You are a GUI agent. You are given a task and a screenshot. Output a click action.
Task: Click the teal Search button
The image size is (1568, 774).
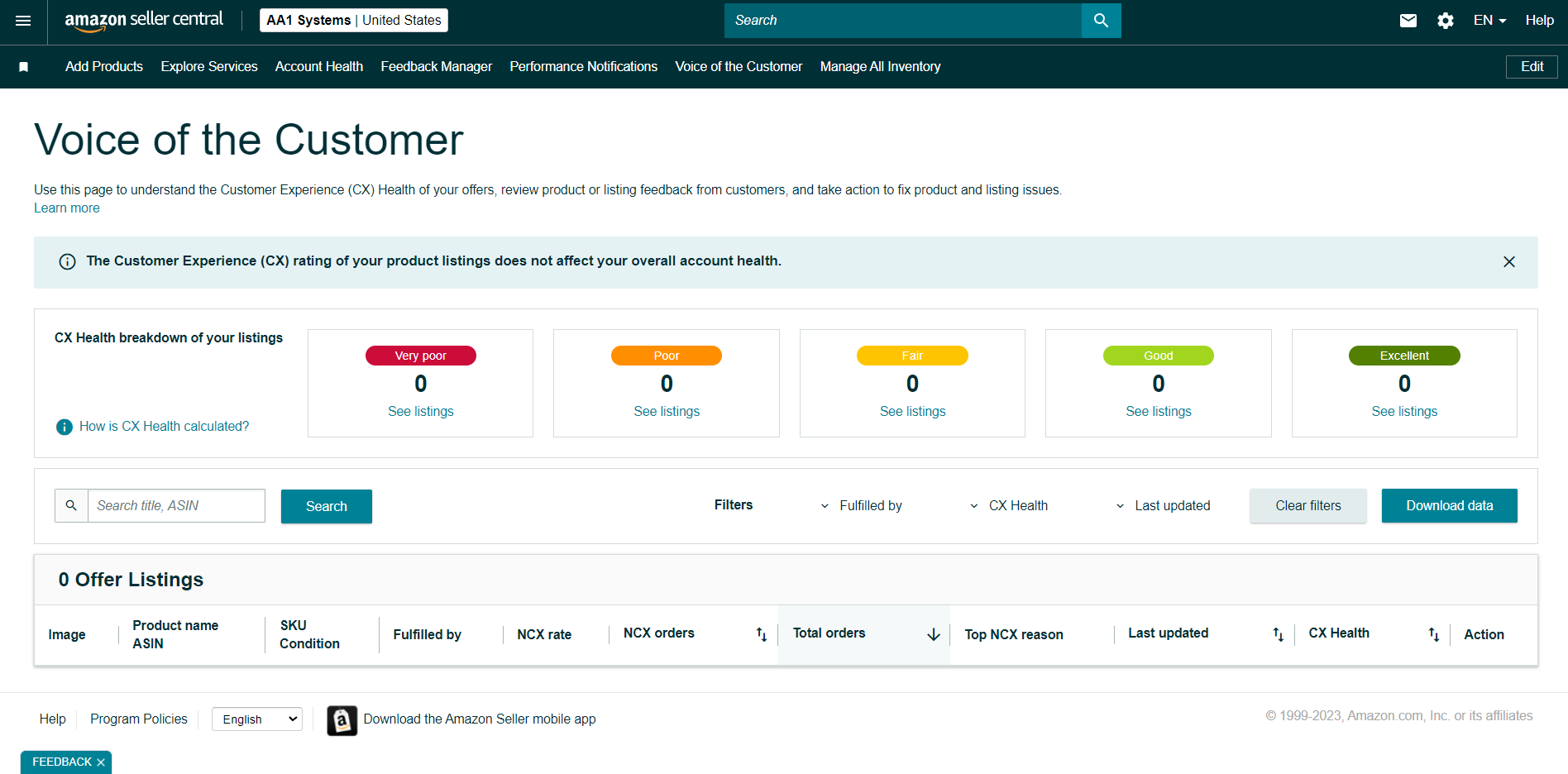pos(327,506)
